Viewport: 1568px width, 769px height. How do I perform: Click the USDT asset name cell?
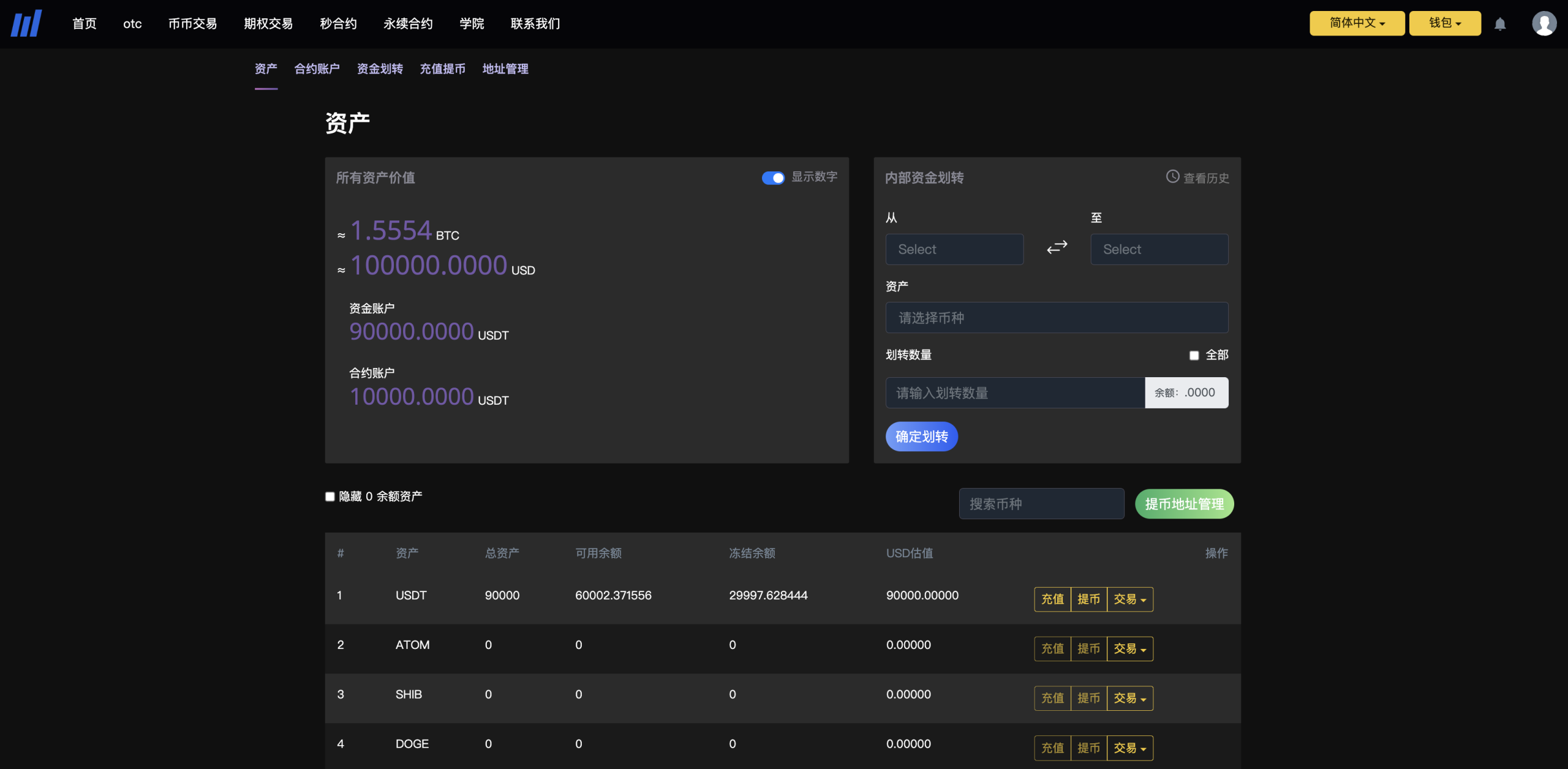pos(411,595)
